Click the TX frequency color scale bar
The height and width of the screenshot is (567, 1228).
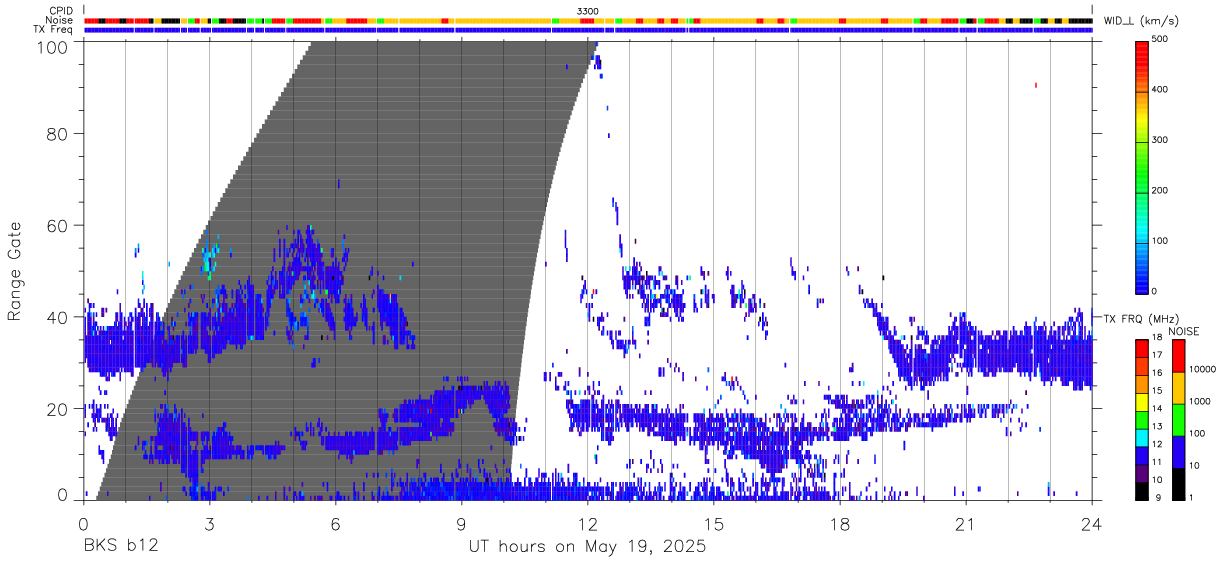click(1142, 420)
